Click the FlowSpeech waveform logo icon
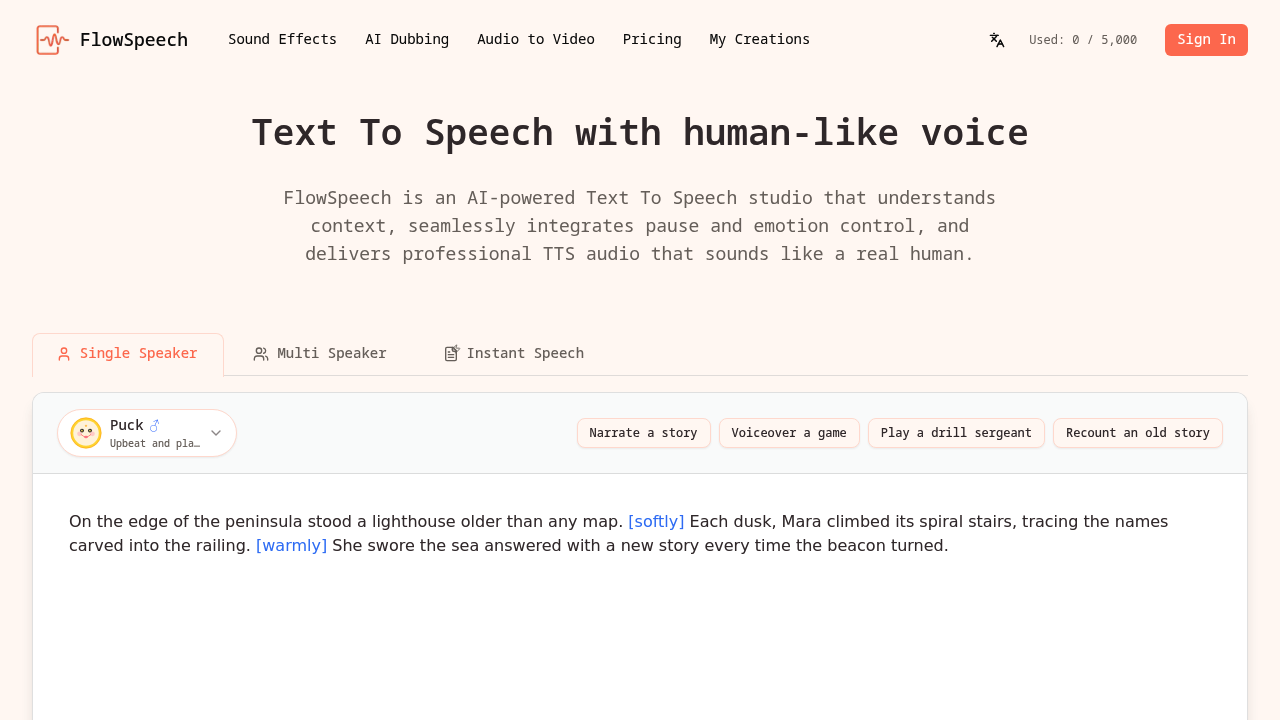Screen dimensions: 1280x720 (x=50, y=39)
